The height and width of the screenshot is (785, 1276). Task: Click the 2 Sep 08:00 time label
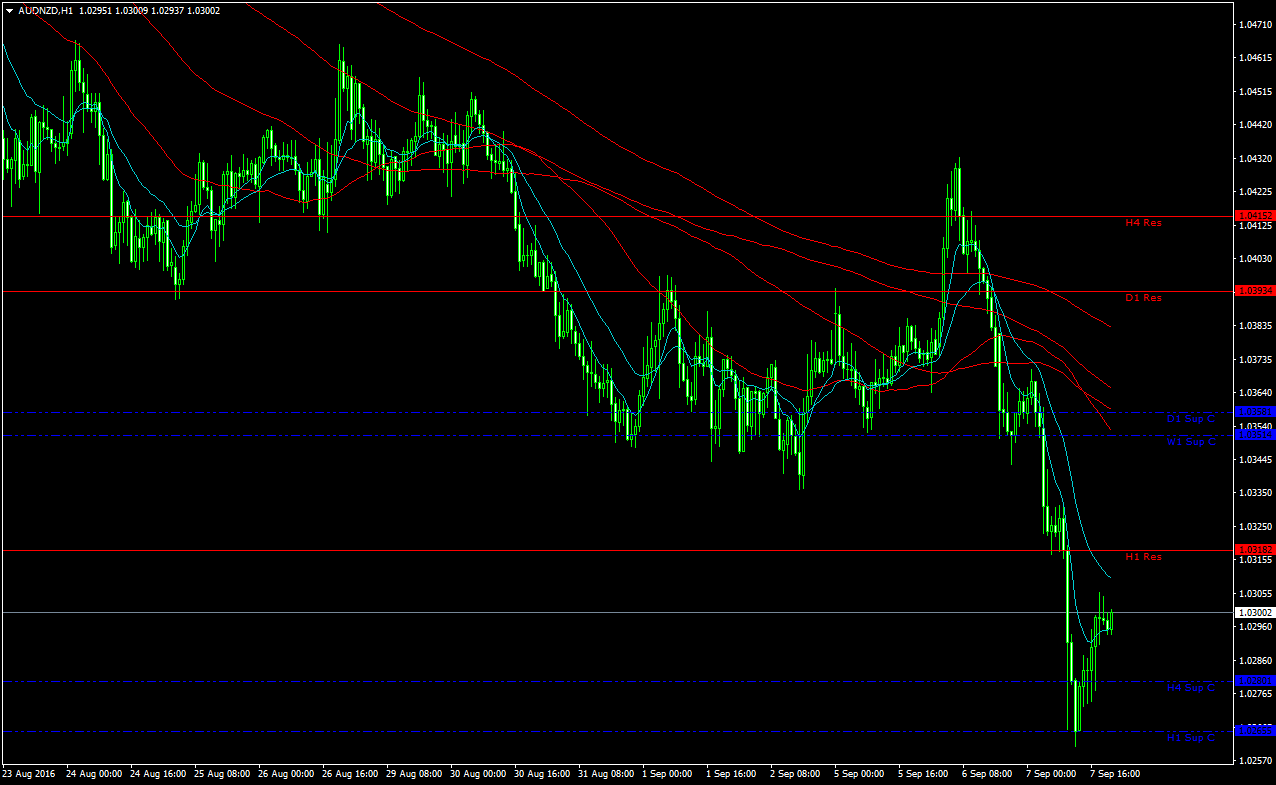(795, 774)
